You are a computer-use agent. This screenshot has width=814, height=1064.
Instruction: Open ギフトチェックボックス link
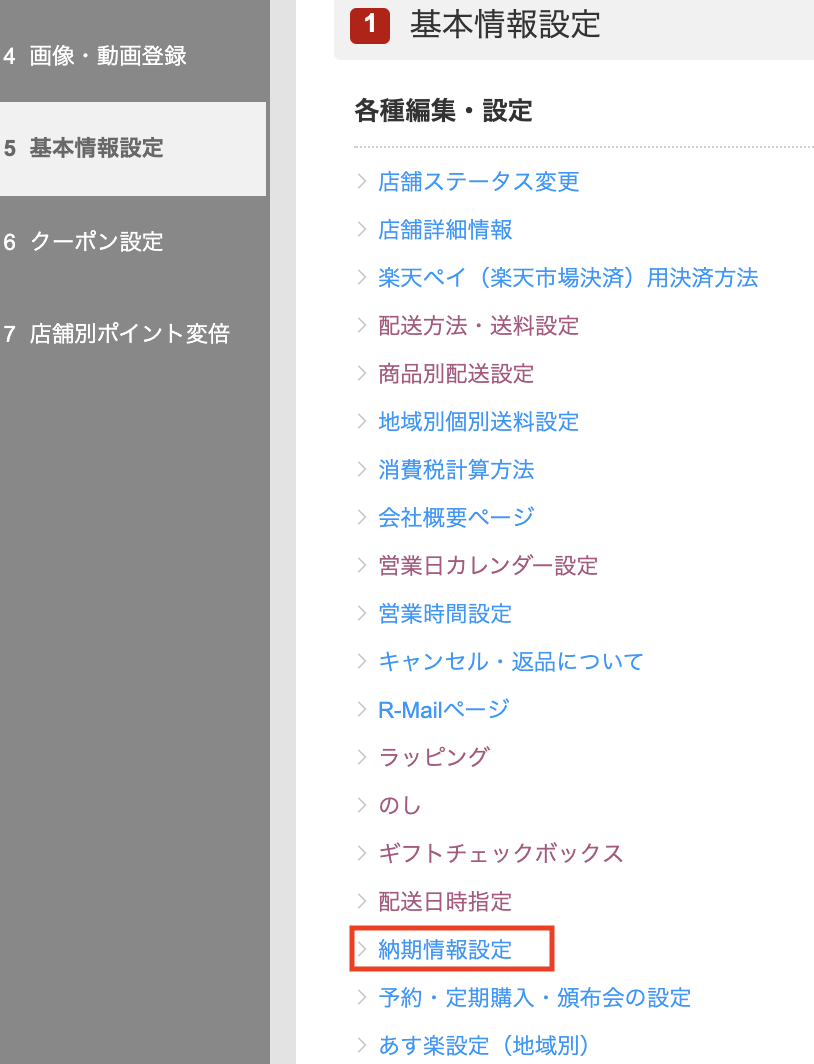(501, 854)
